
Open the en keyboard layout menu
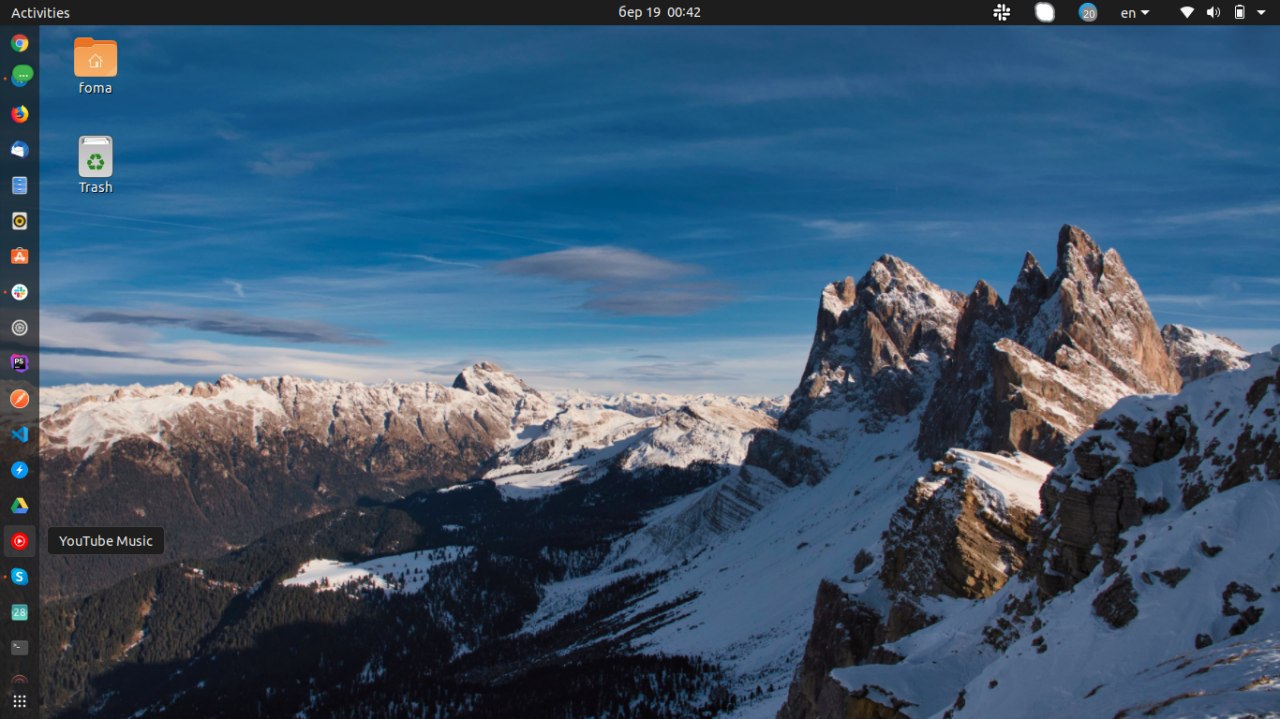click(1134, 13)
